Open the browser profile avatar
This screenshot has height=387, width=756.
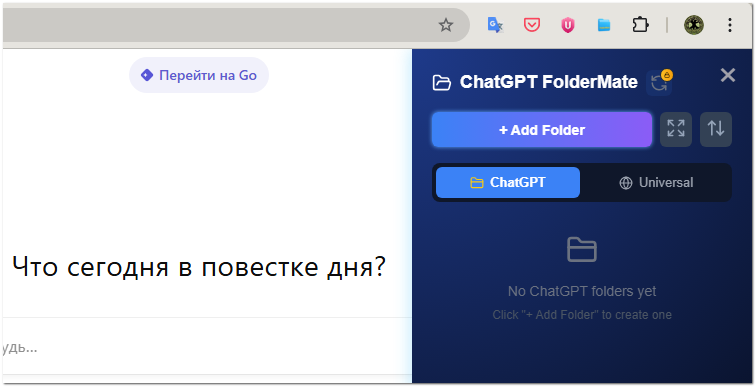pos(694,25)
